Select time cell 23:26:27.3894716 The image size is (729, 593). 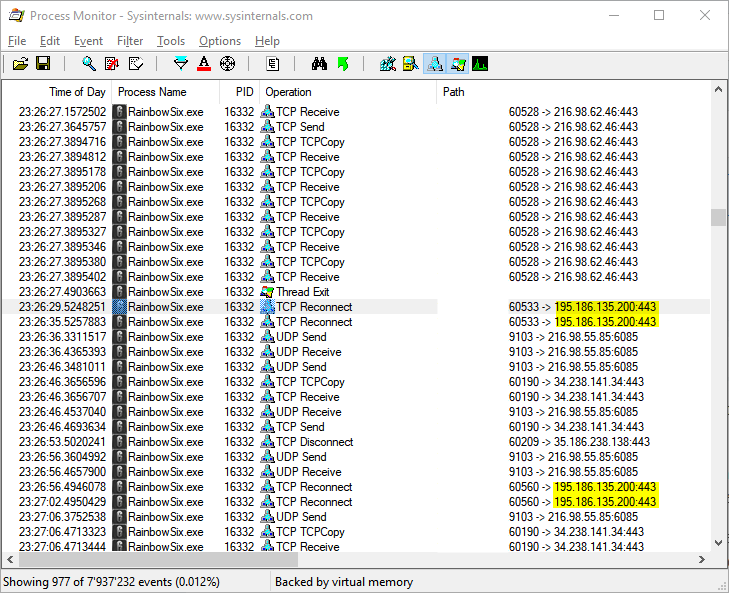tap(62, 142)
